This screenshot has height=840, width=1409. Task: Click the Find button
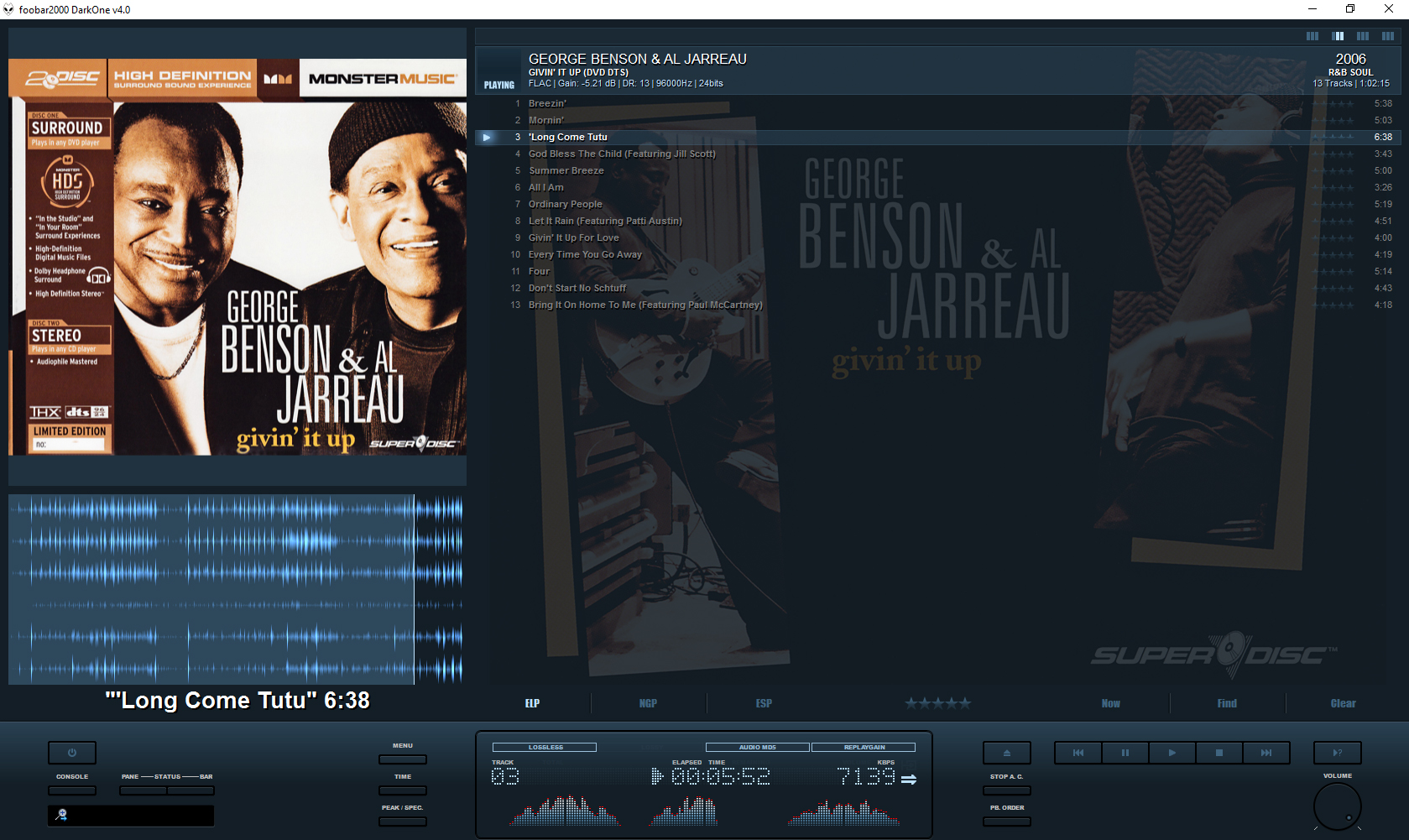1227,703
